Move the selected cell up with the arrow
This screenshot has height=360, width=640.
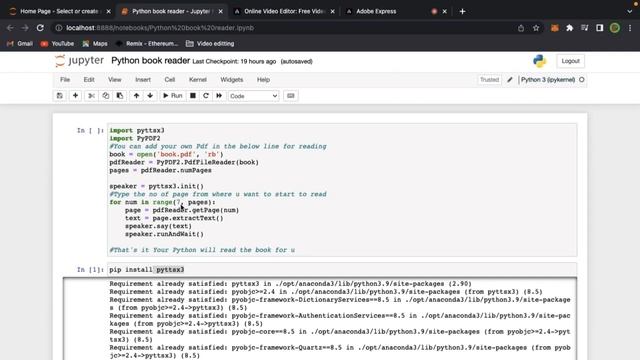(x=136, y=96)
